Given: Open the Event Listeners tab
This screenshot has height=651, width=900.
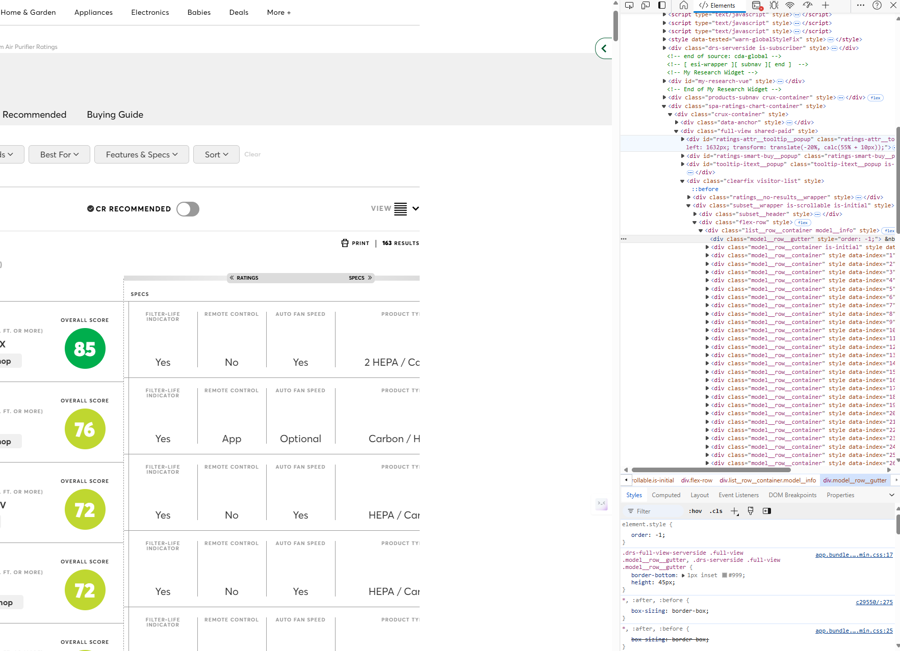Looking at the screenshot, I should coord(739,495).
